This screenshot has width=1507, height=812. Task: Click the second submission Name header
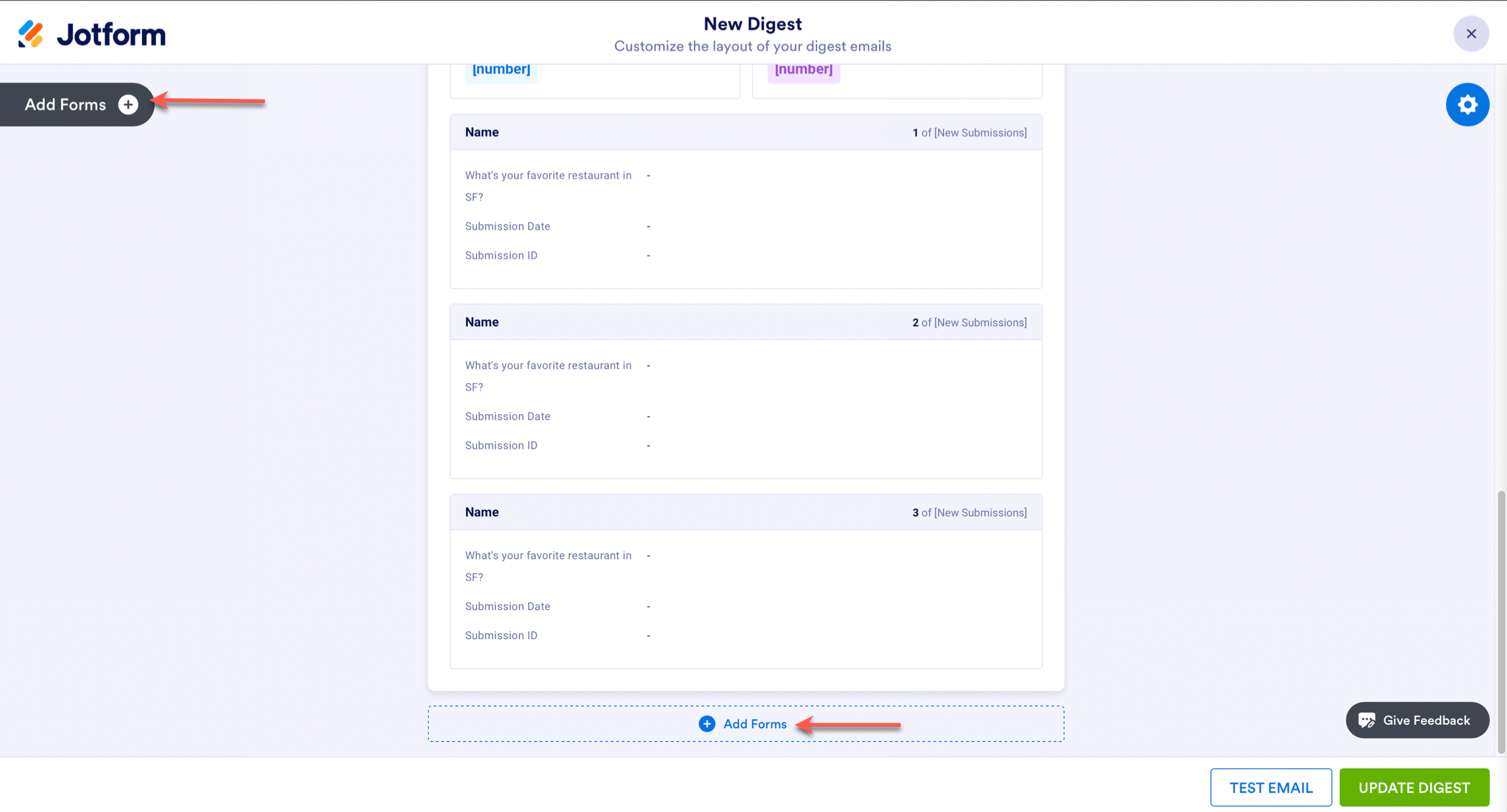click(x=482, y=322)
